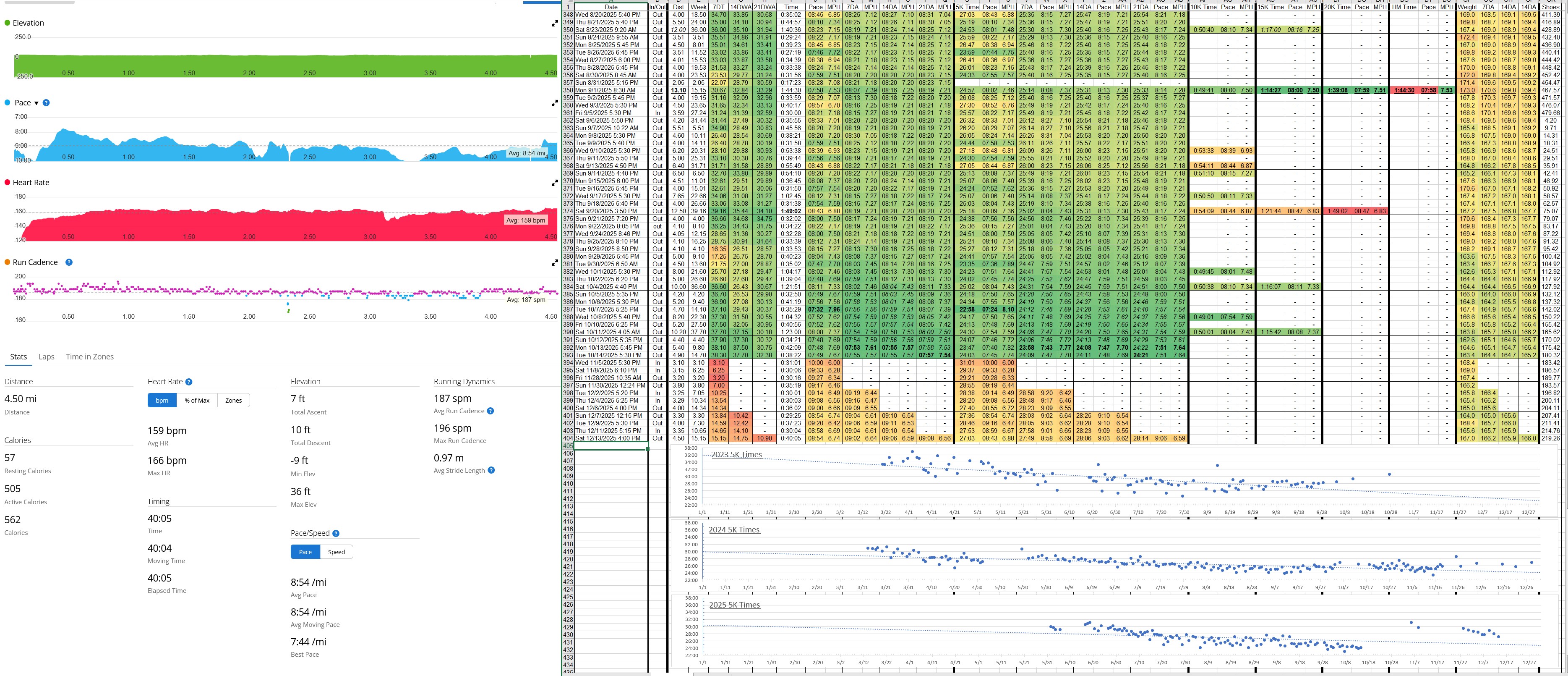The height and width of the screenshot is (676, 1568).
Task: Open help icon beside Run Cadence chart title
Action: [x=69, y=262]
